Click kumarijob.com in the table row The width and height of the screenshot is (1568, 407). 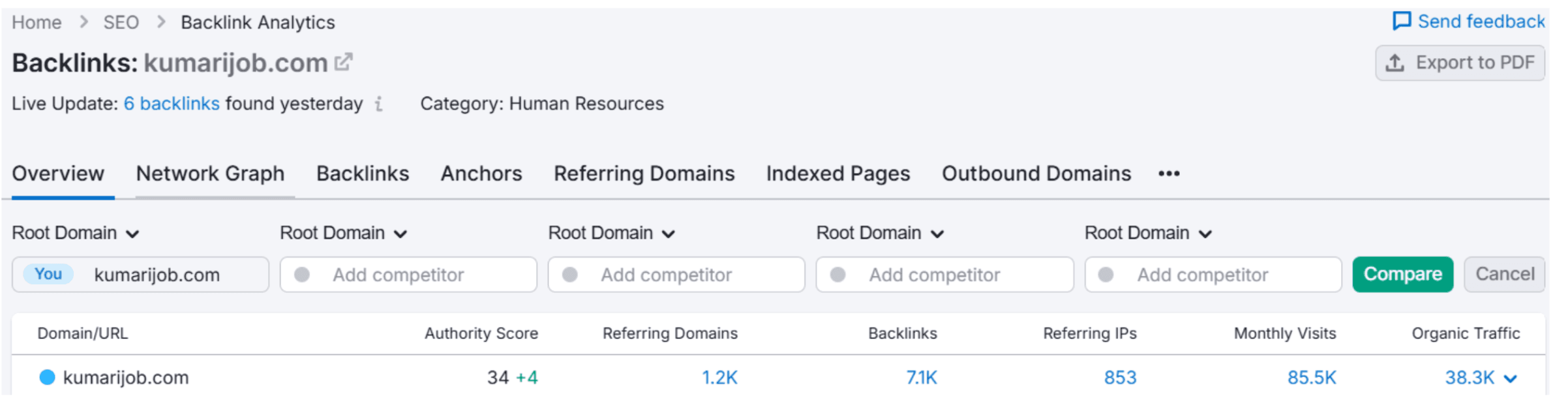pos(126,378)
